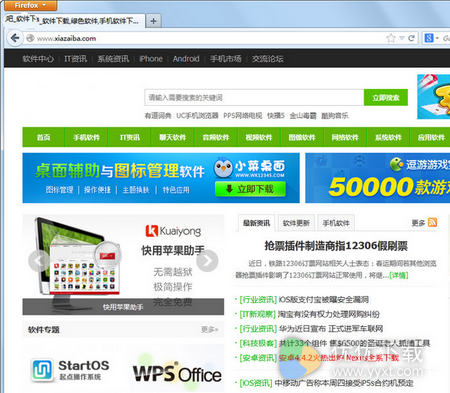Open the Firefox menu button

click(30, 5)
